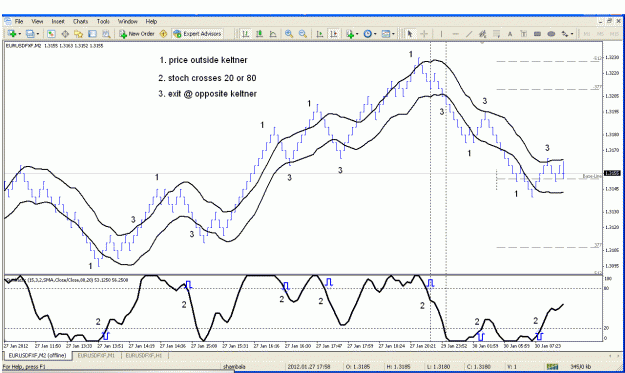
Task: Zoom in on the chart
Action: point(289,34)
